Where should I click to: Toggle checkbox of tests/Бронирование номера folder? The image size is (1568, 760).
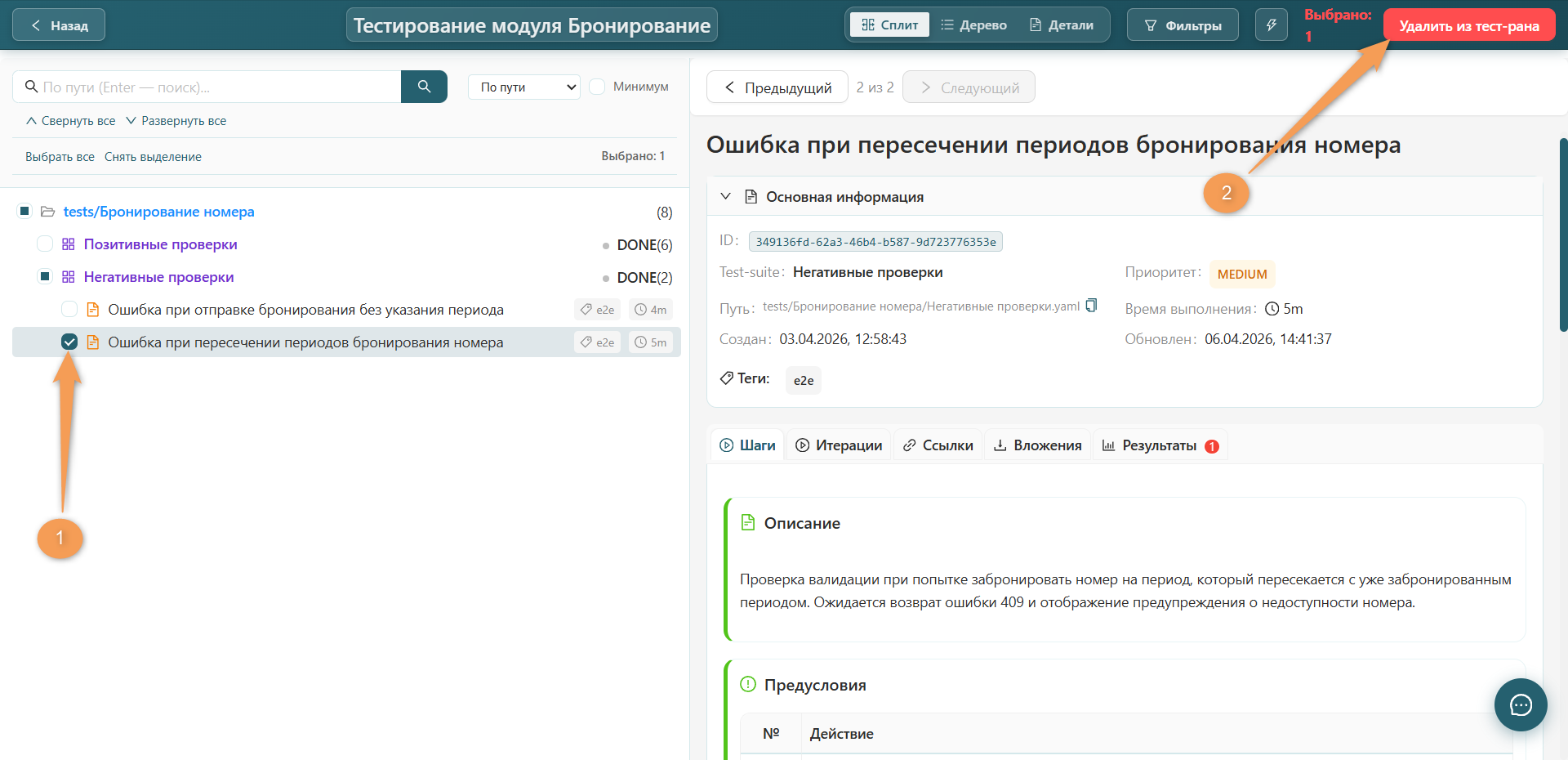[x=24, y=212]
